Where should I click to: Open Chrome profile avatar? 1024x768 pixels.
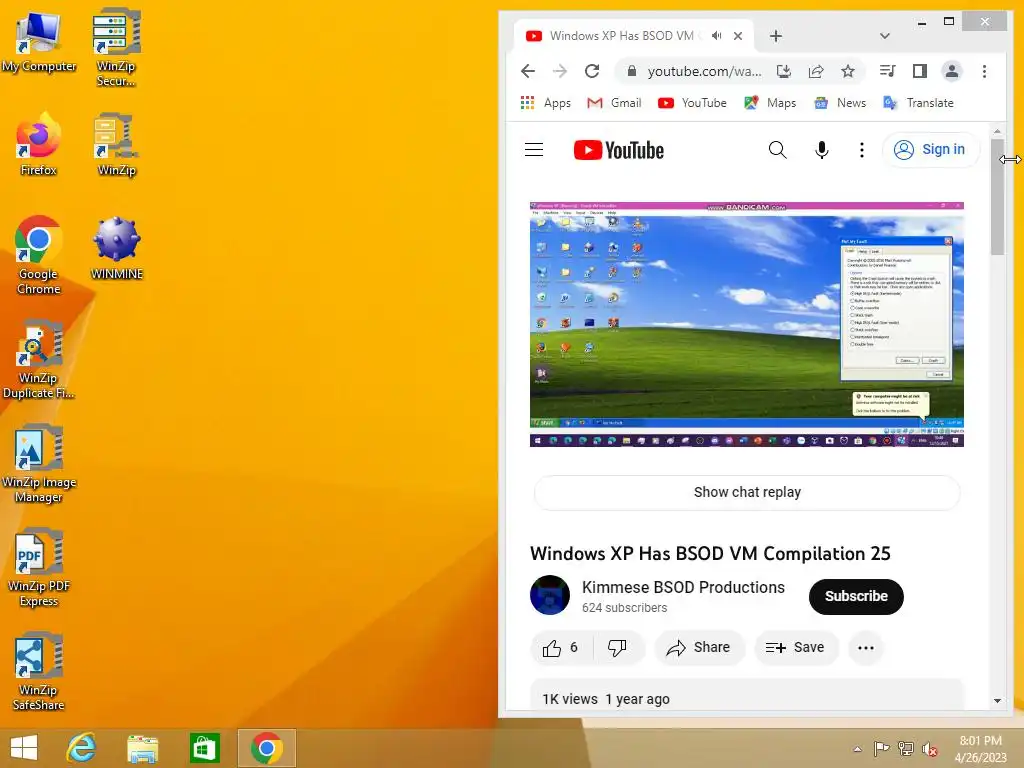pyautogui.click(x=952, y=71)
